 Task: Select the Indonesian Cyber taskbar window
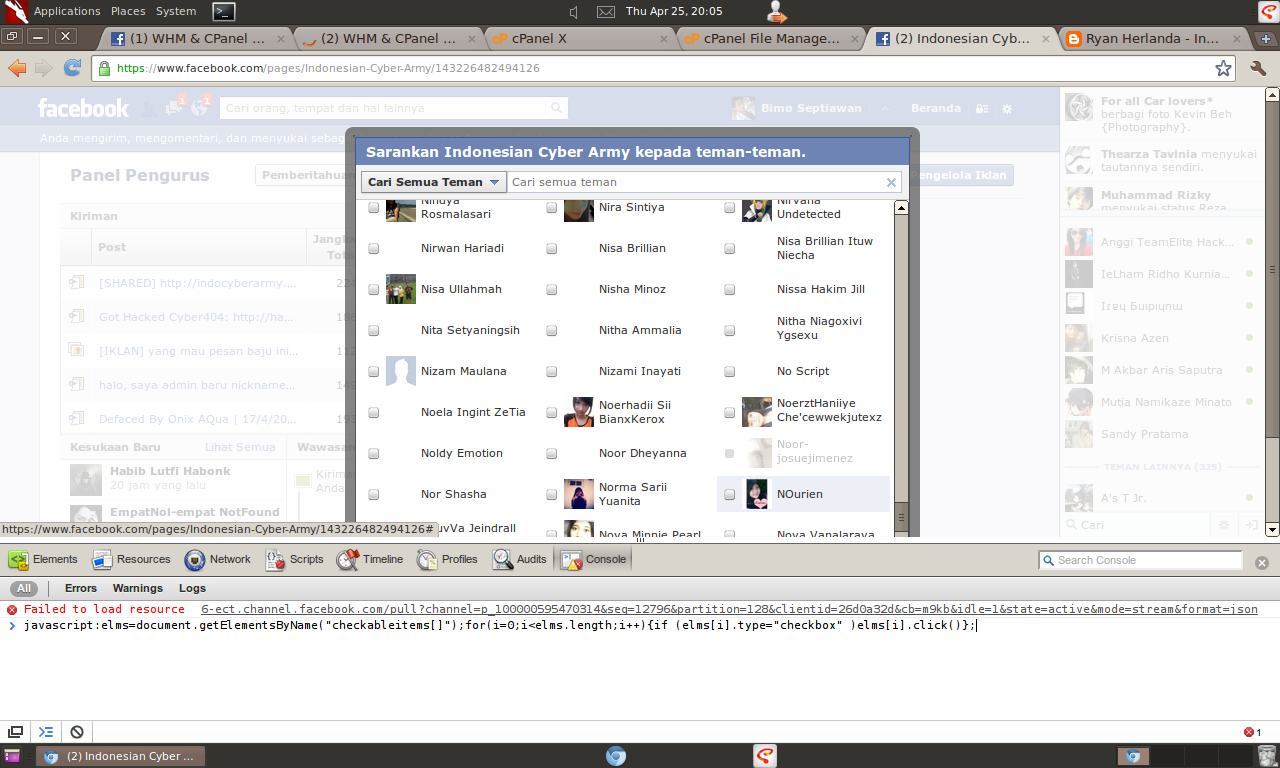tap(121, 756)
